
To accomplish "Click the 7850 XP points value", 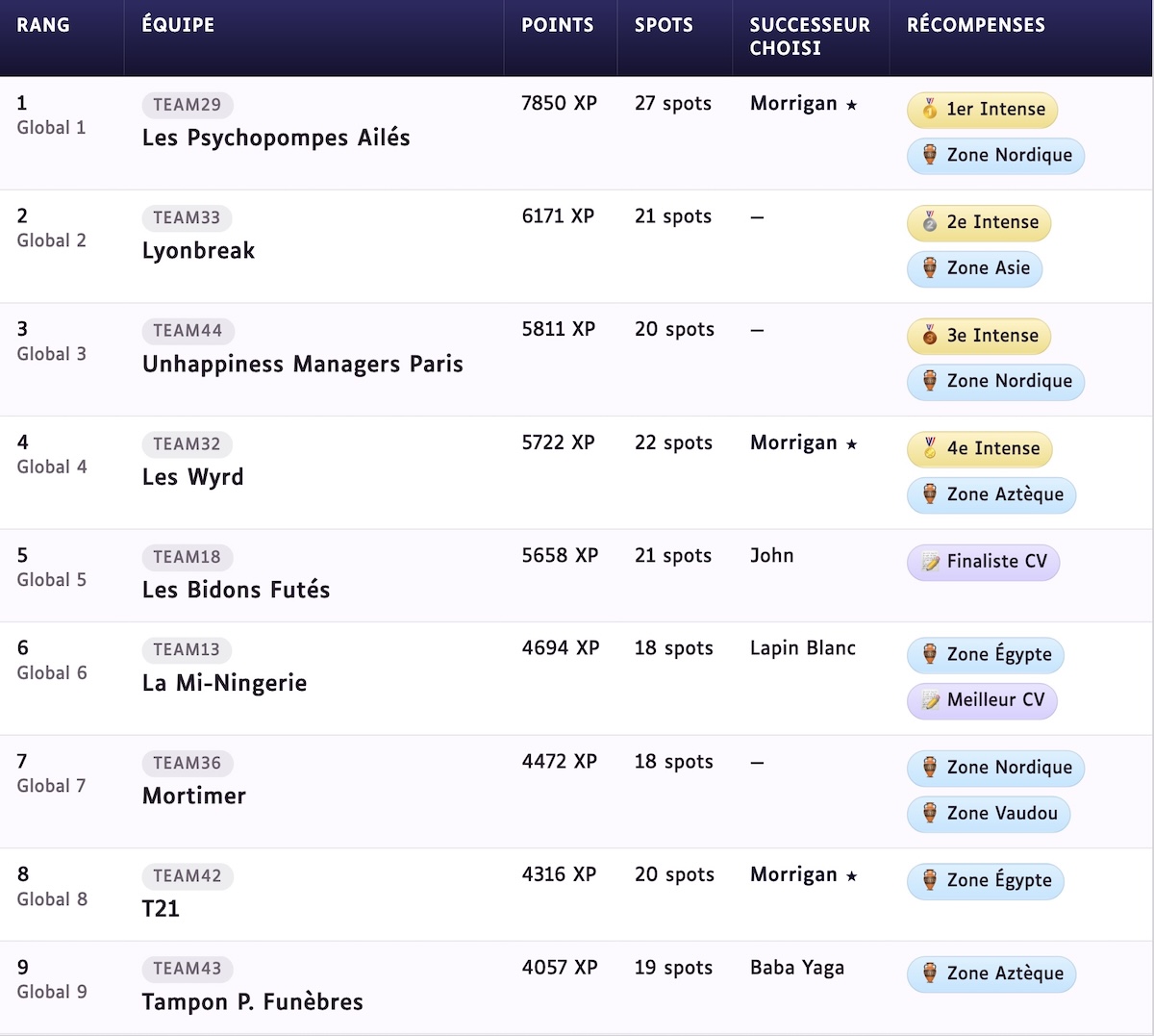I will tap(560, 104).
